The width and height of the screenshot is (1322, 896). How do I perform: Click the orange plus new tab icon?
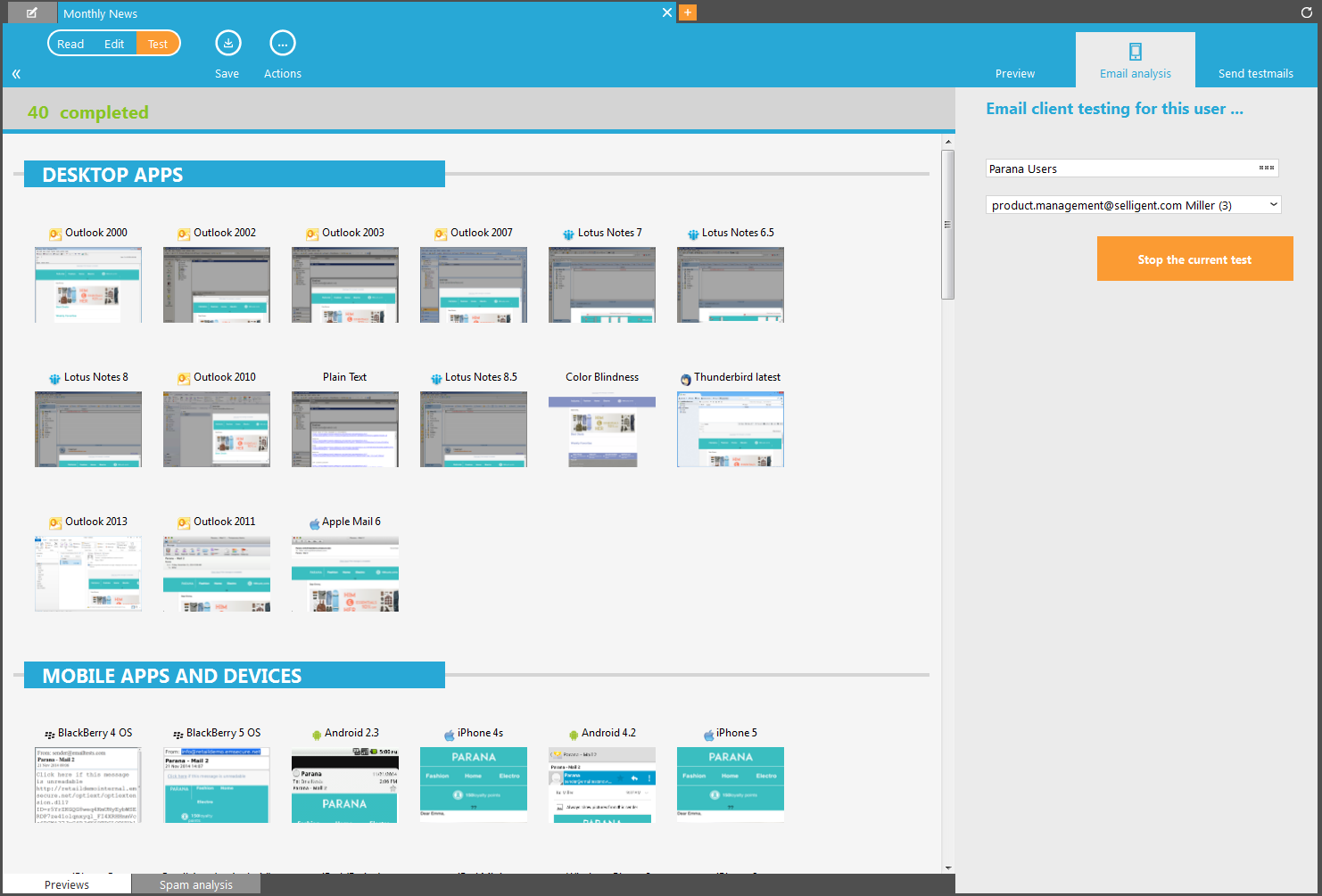[x=688, y=12]
